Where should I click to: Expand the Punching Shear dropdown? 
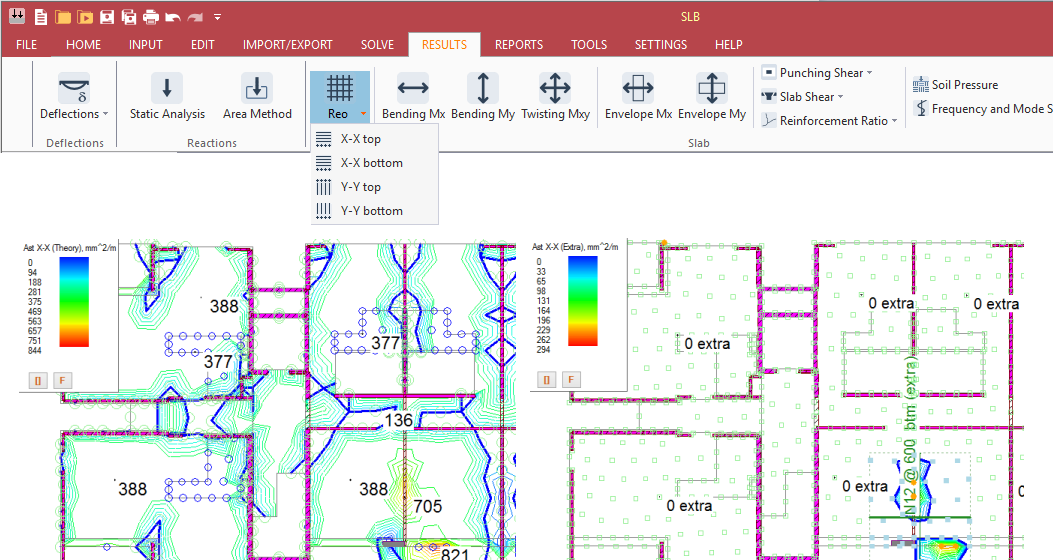point(816,73)
